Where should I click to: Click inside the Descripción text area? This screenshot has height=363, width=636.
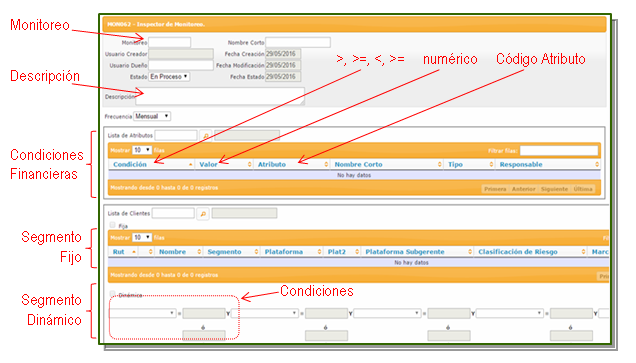220,96
